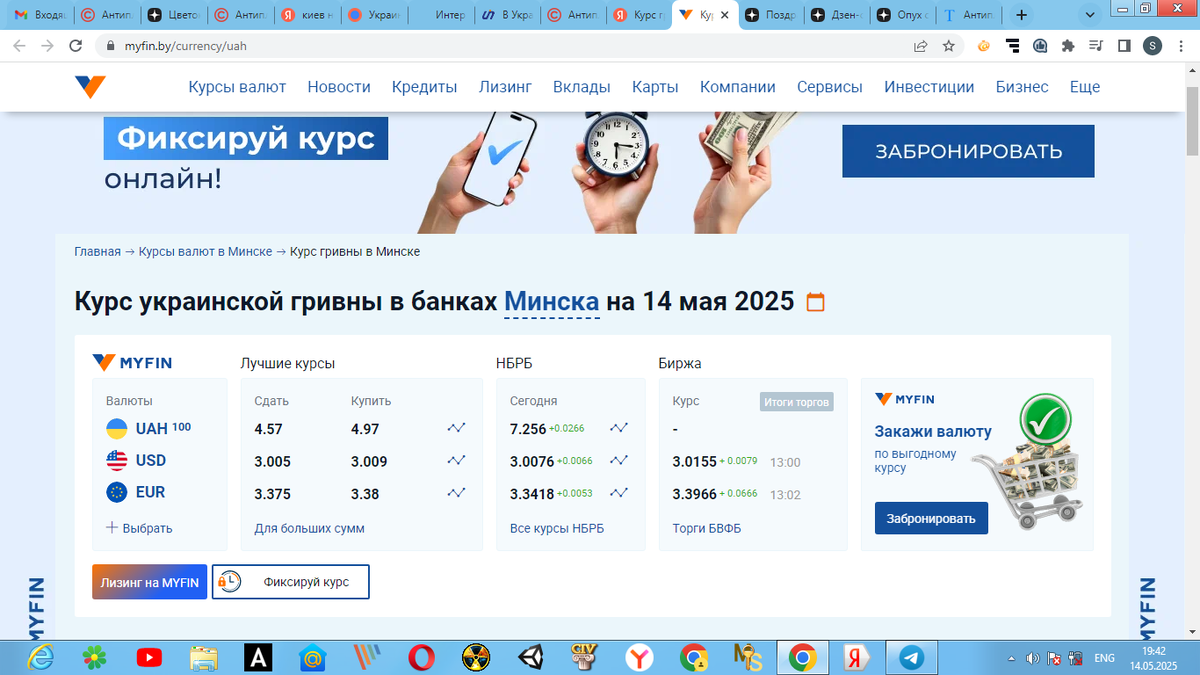
Task: Open Telegram from the taskbar
Action: pos(910,657)
